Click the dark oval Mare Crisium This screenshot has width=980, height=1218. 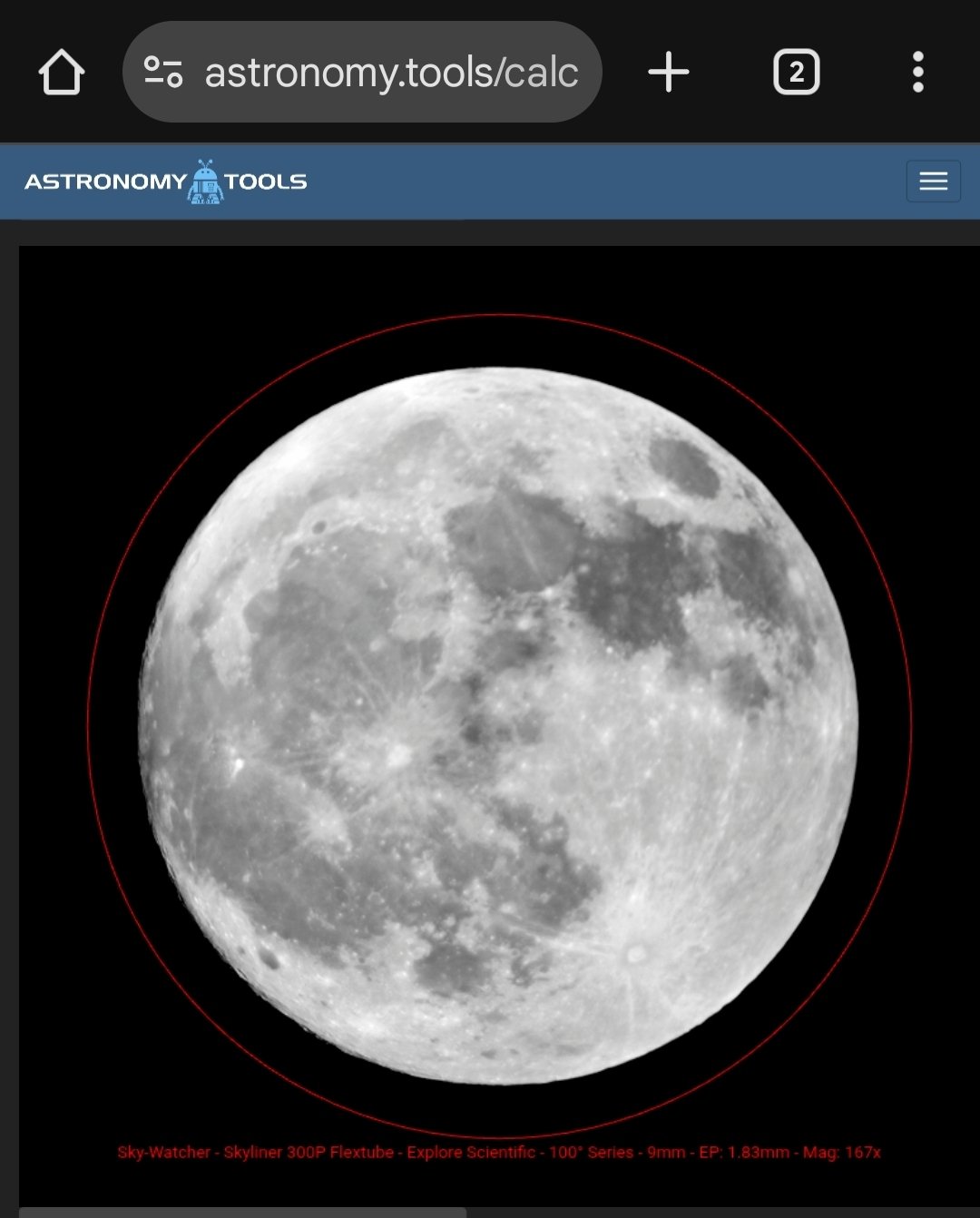tap(685, 467)
